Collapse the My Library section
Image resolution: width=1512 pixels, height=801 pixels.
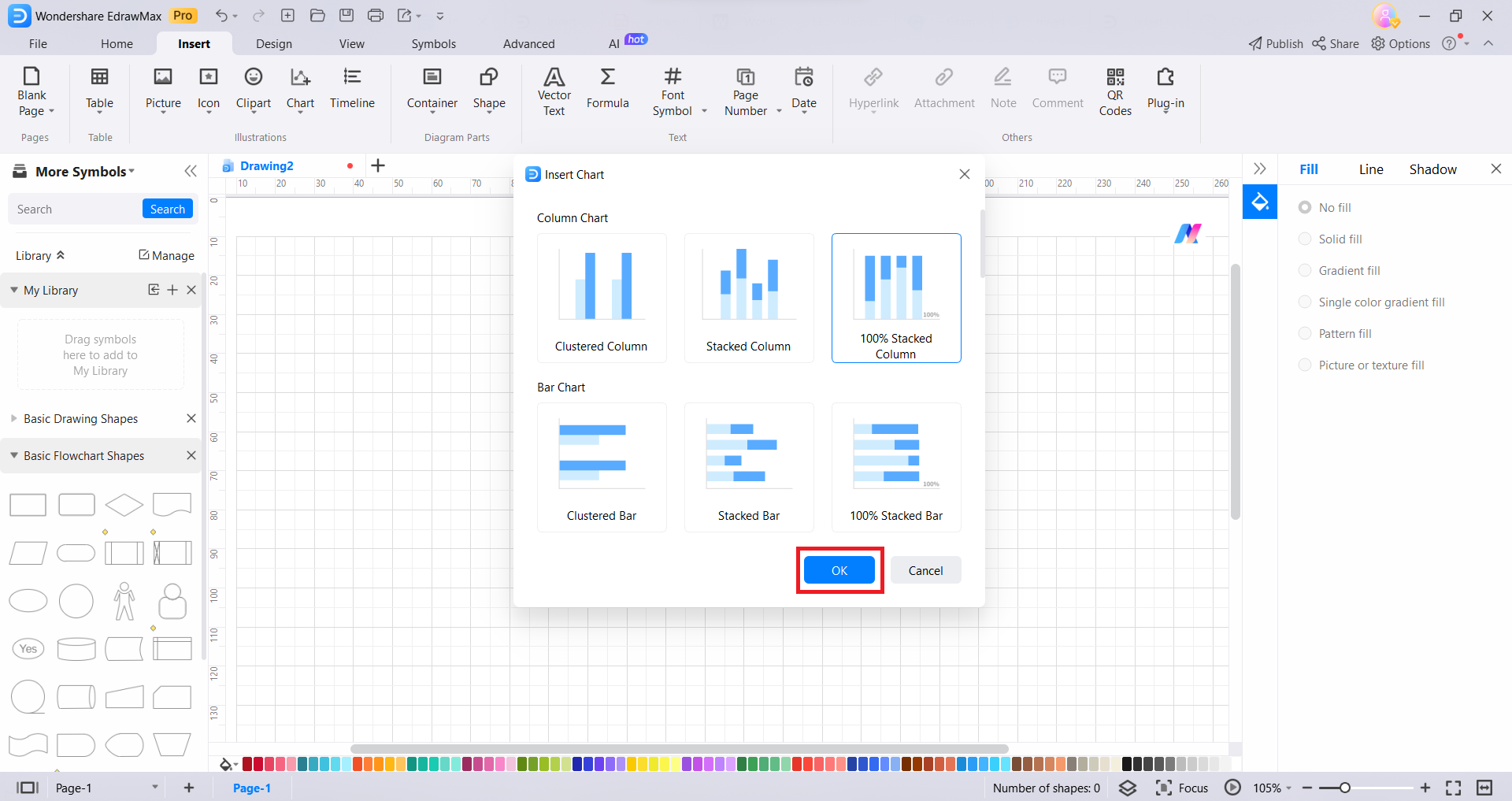(x=14, y=290)
